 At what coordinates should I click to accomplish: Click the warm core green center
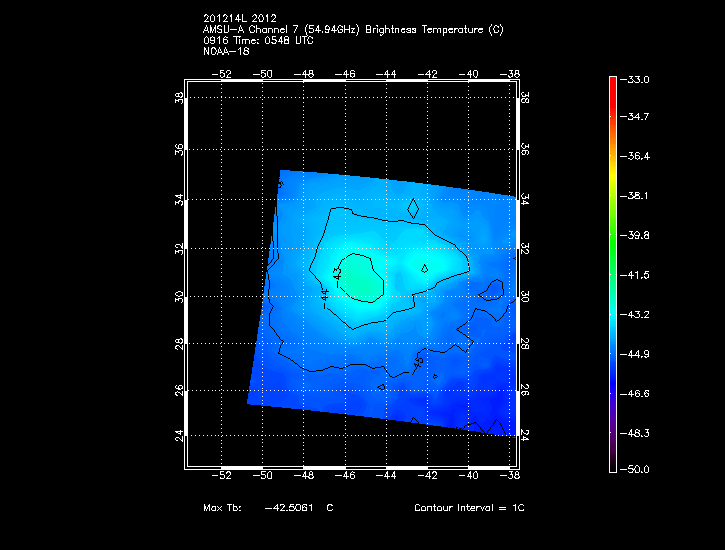(360, 282)
